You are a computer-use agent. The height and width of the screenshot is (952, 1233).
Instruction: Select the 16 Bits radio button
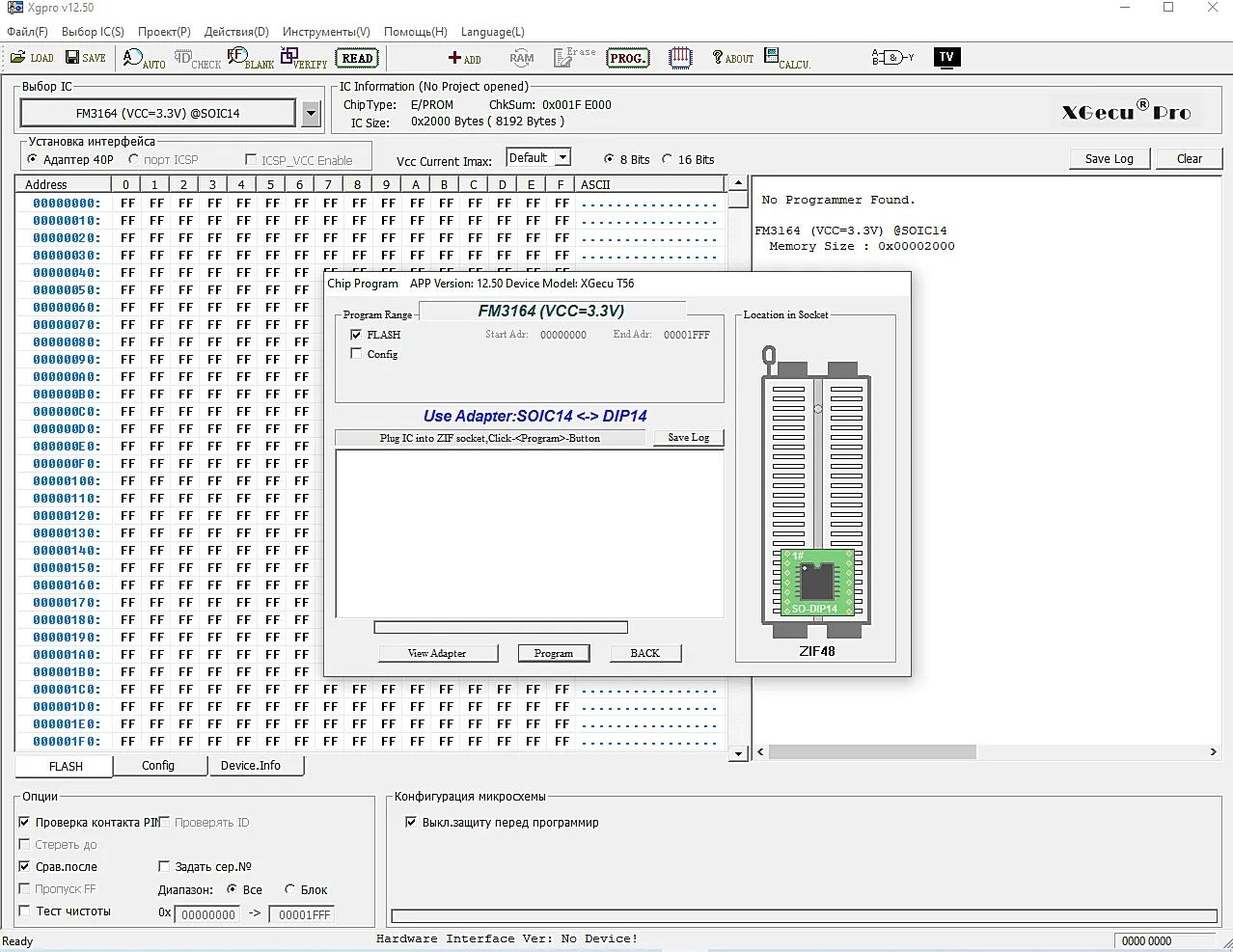point(668,159)
